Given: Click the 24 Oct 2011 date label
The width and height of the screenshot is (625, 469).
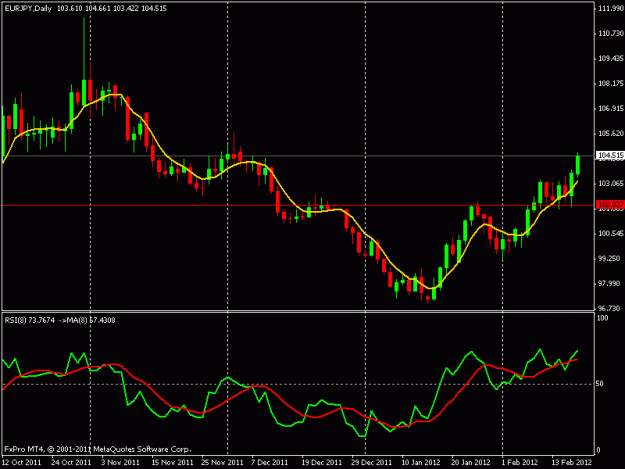Looking at the screenshot, I should click(71, 462).
